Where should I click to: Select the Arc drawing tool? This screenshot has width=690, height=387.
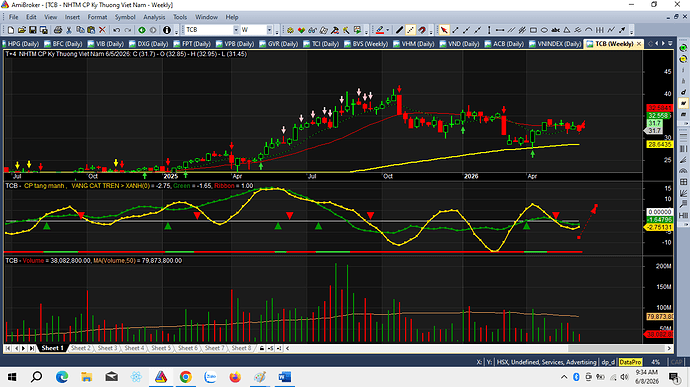click(x=588, y=30)
